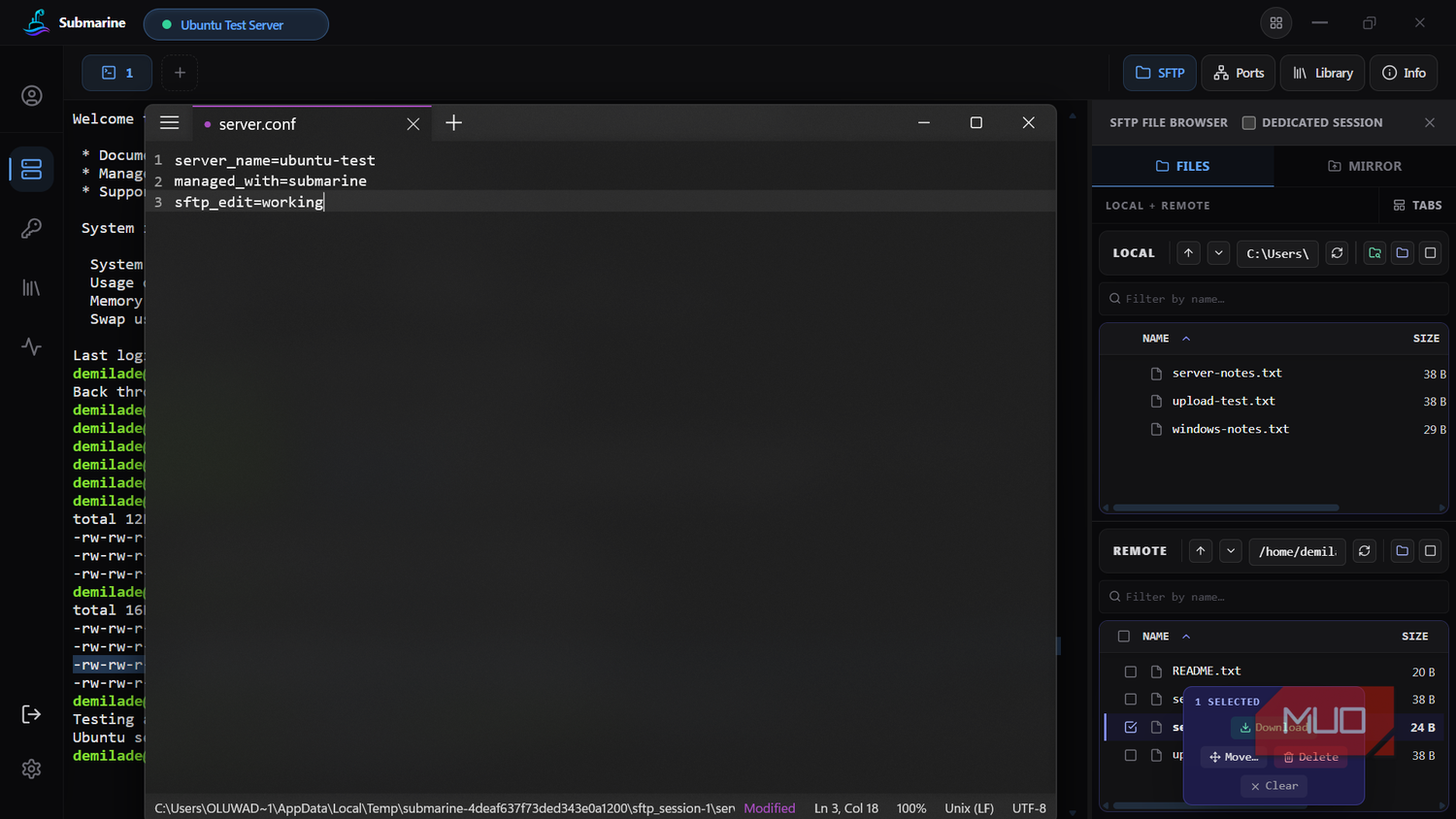Image resolution: width=1456 pixels, height=819 pixels.
Task: Open the REMOTE path history dropdown
Action: pyautogui.click(x=1231, y=551)
